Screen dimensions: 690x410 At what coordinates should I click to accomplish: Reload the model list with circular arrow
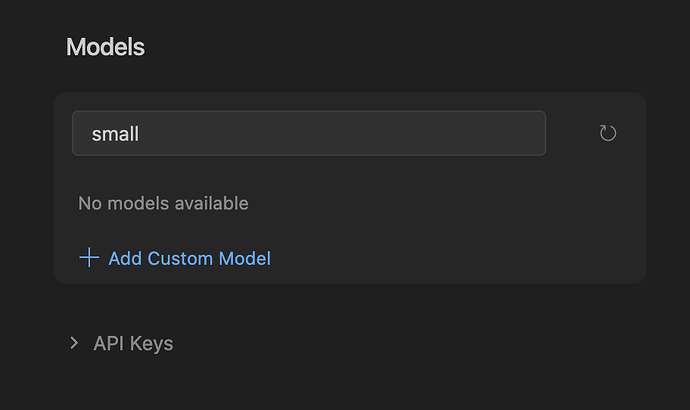(x=607, y=133)
